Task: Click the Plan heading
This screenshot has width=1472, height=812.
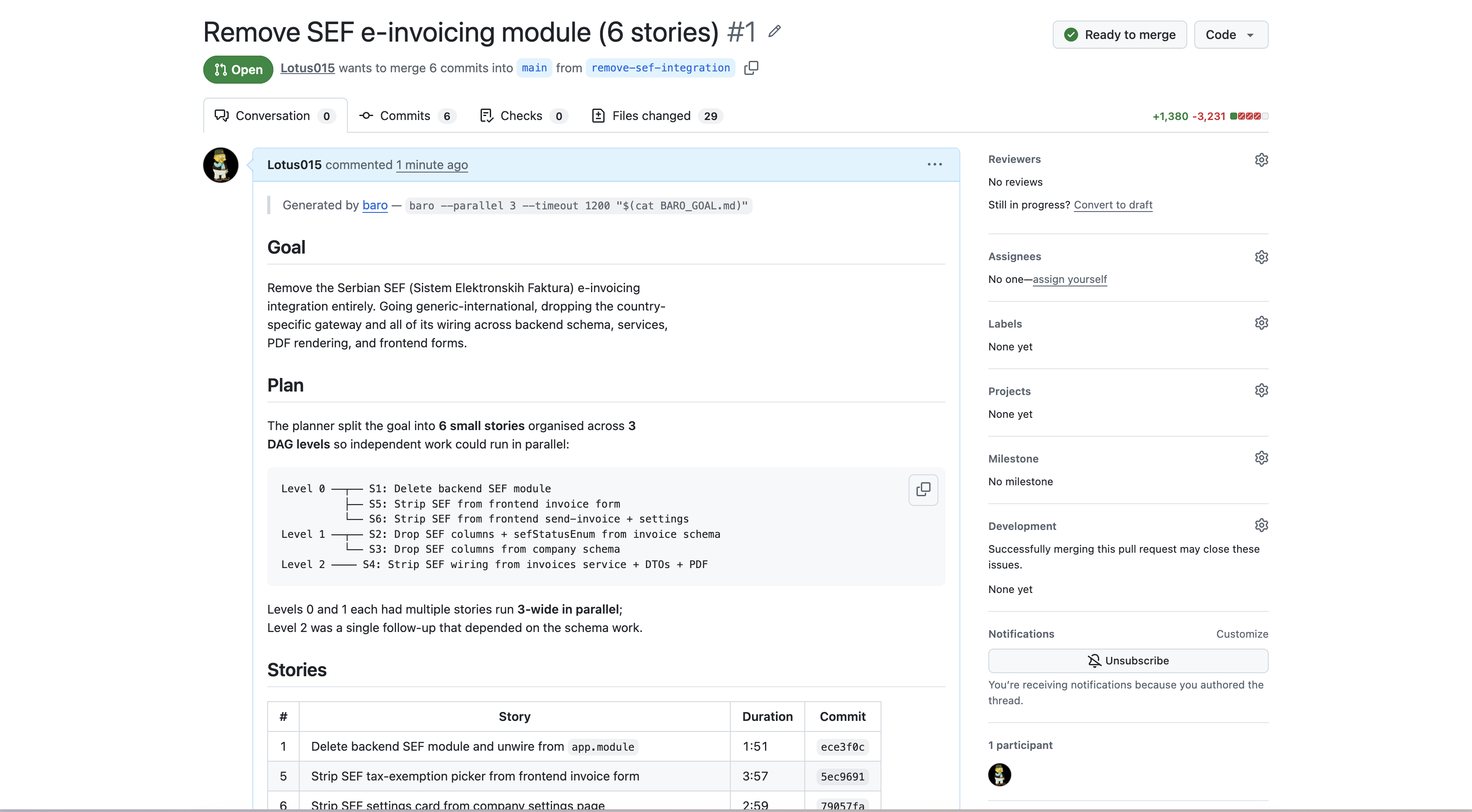Action: pyautogui.click(x=285, y=385)
